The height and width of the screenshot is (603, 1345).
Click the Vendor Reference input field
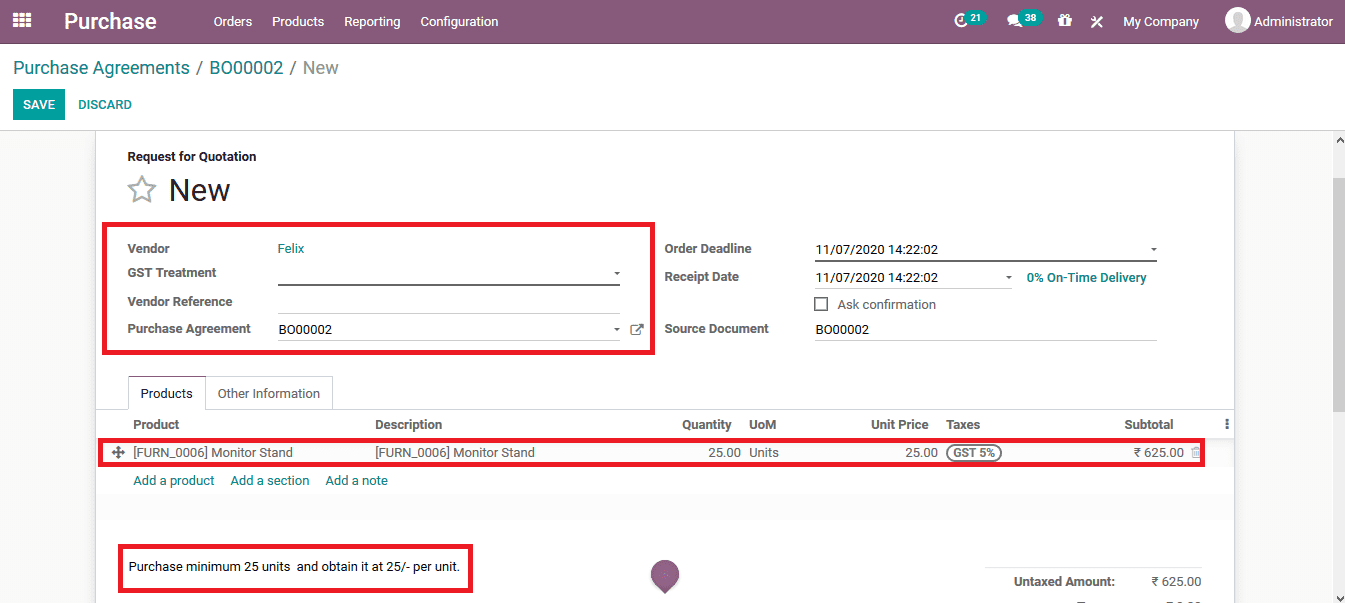tap(448, 301)
